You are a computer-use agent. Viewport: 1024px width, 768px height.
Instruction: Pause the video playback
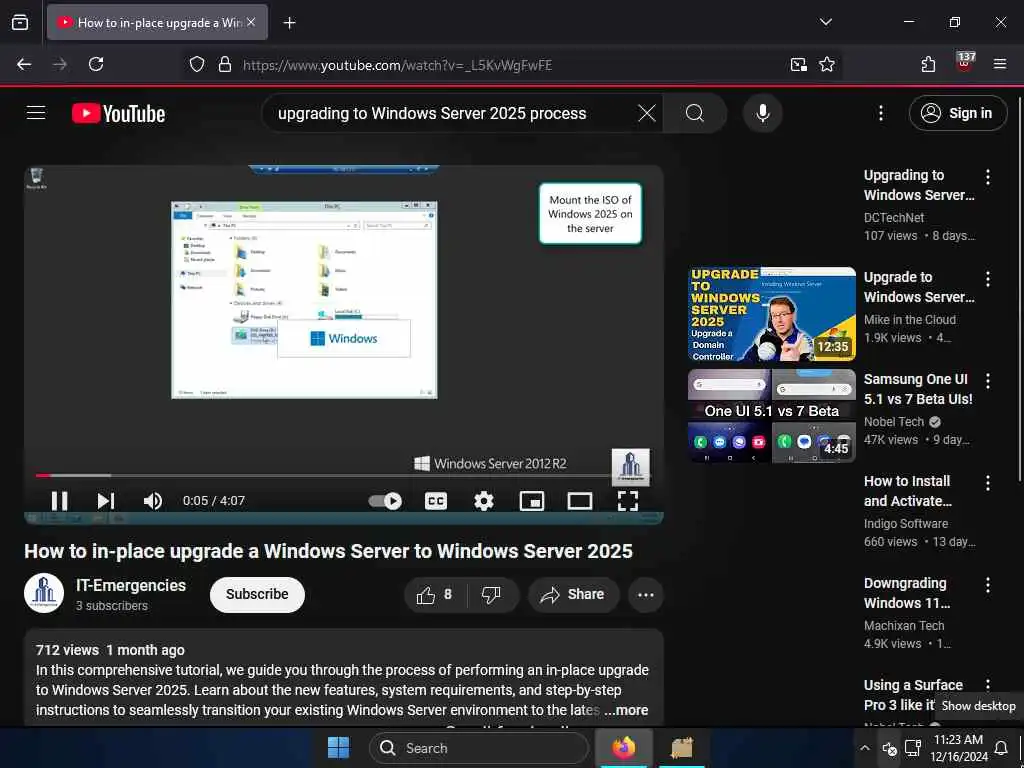pos(59,501)
